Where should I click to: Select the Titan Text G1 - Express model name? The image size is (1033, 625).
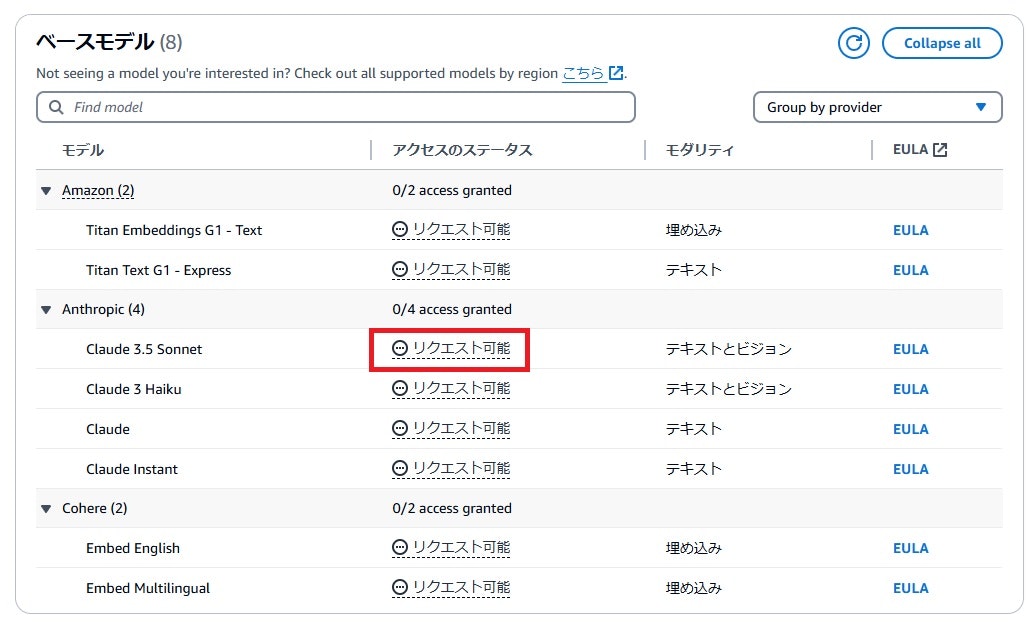click(159, 271)
